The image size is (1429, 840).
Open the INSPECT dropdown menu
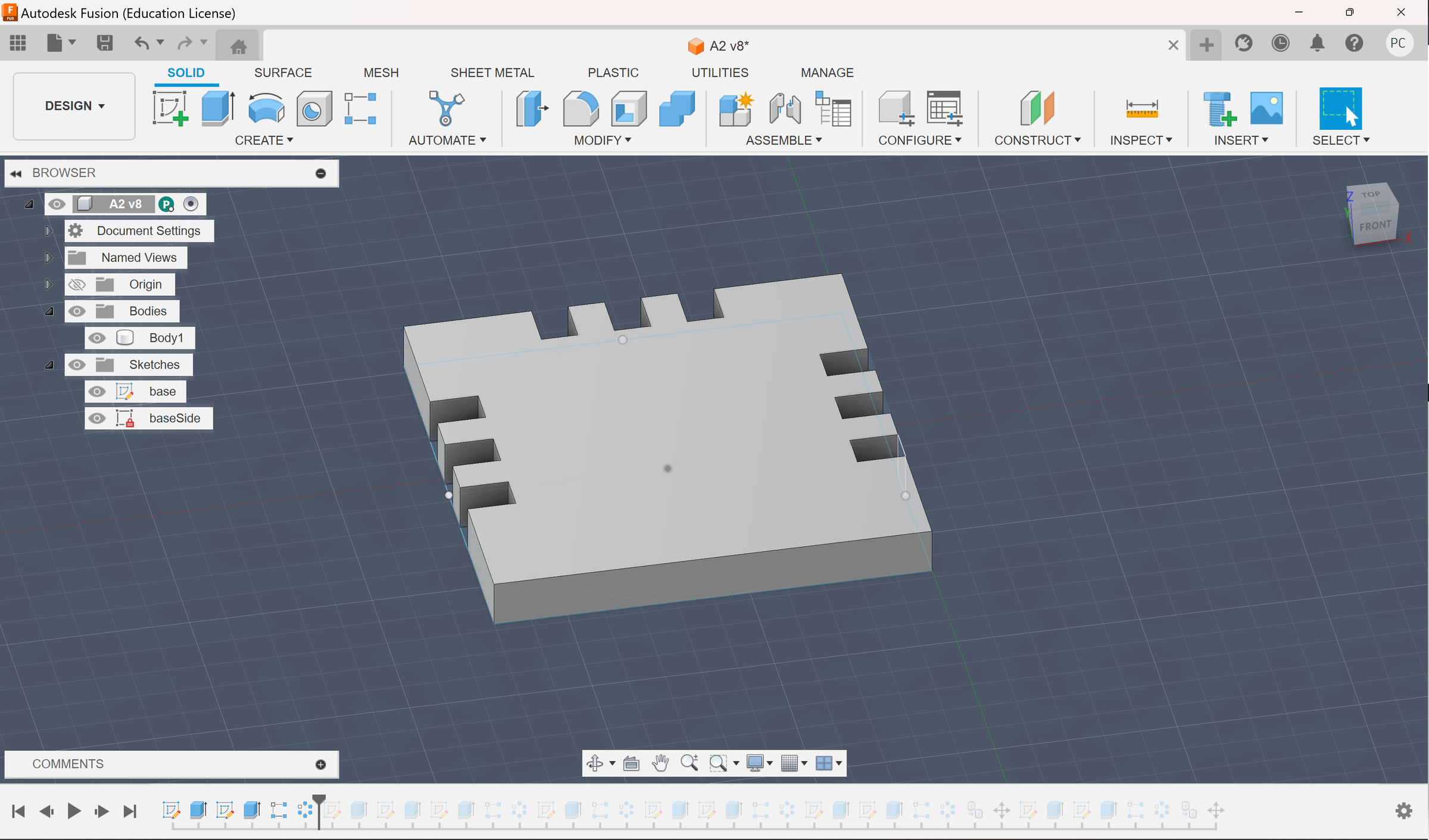tap(1141, 140)
